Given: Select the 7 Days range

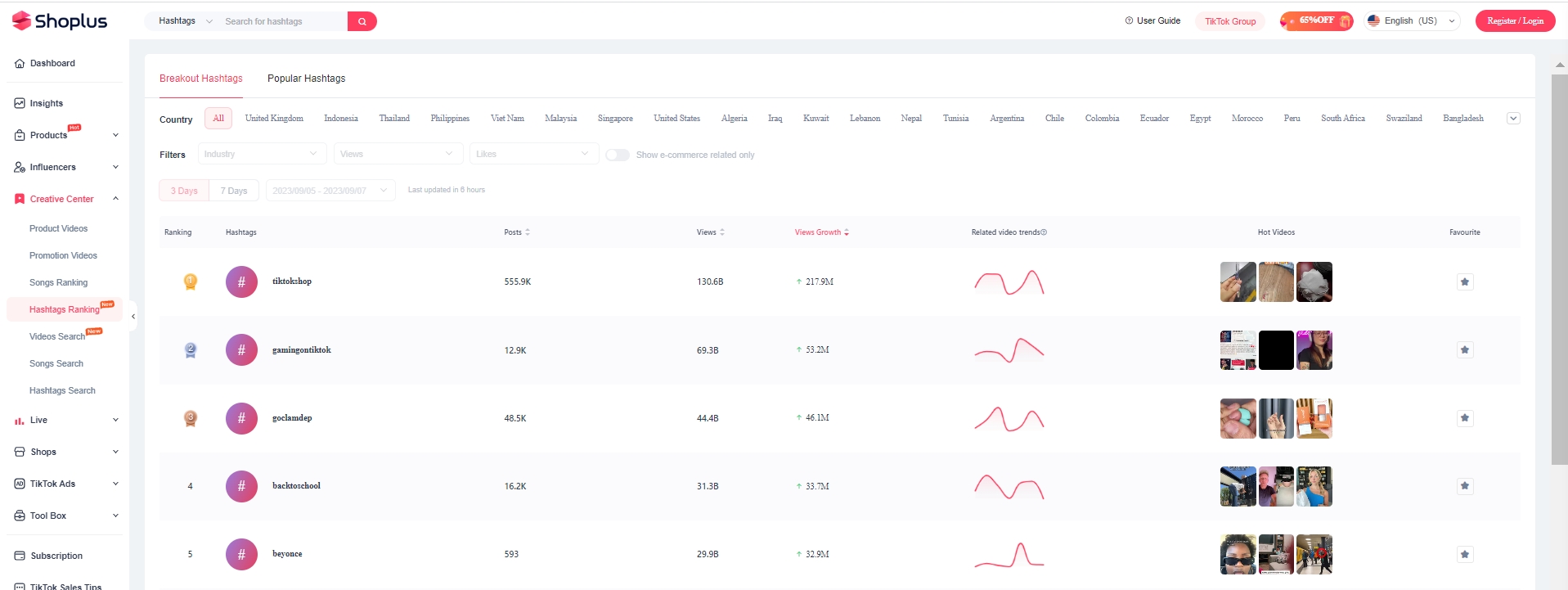Looking at the screenshot, I should click(x=234, y=191).
